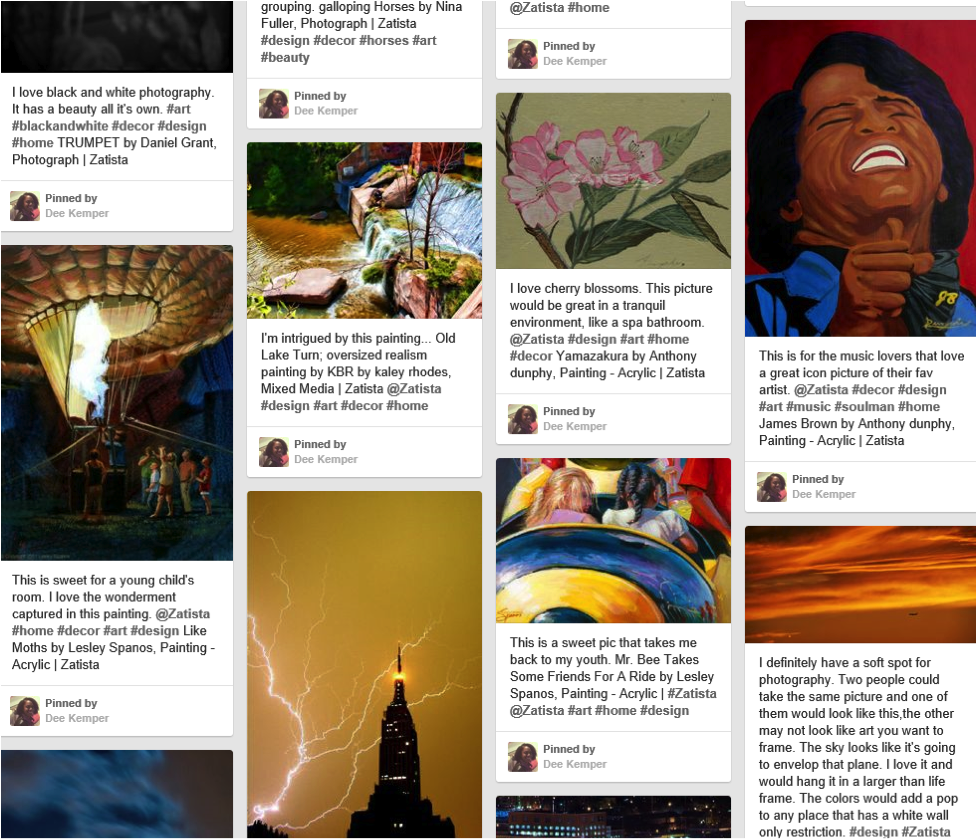Click the #music hashtag in James Brown pin
Screen dimensions: 977x839
tap(808, 407)
